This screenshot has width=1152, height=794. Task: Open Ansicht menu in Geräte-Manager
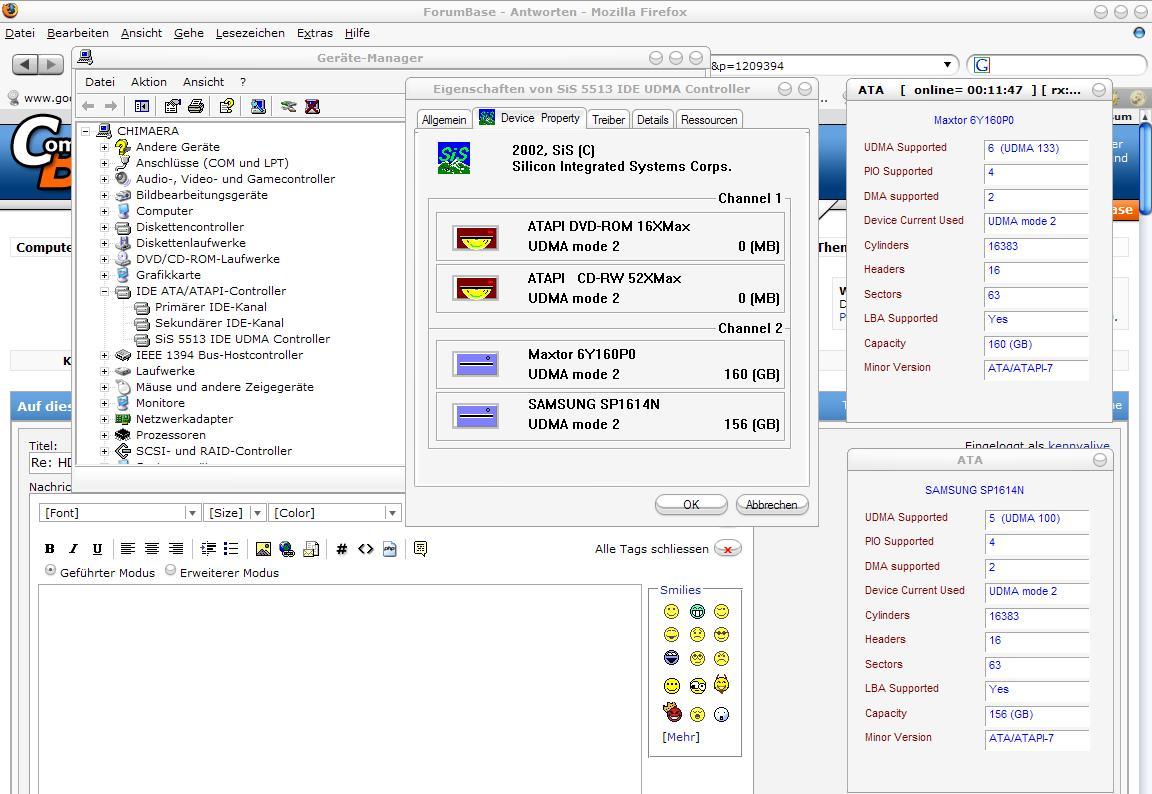[204, 82]
